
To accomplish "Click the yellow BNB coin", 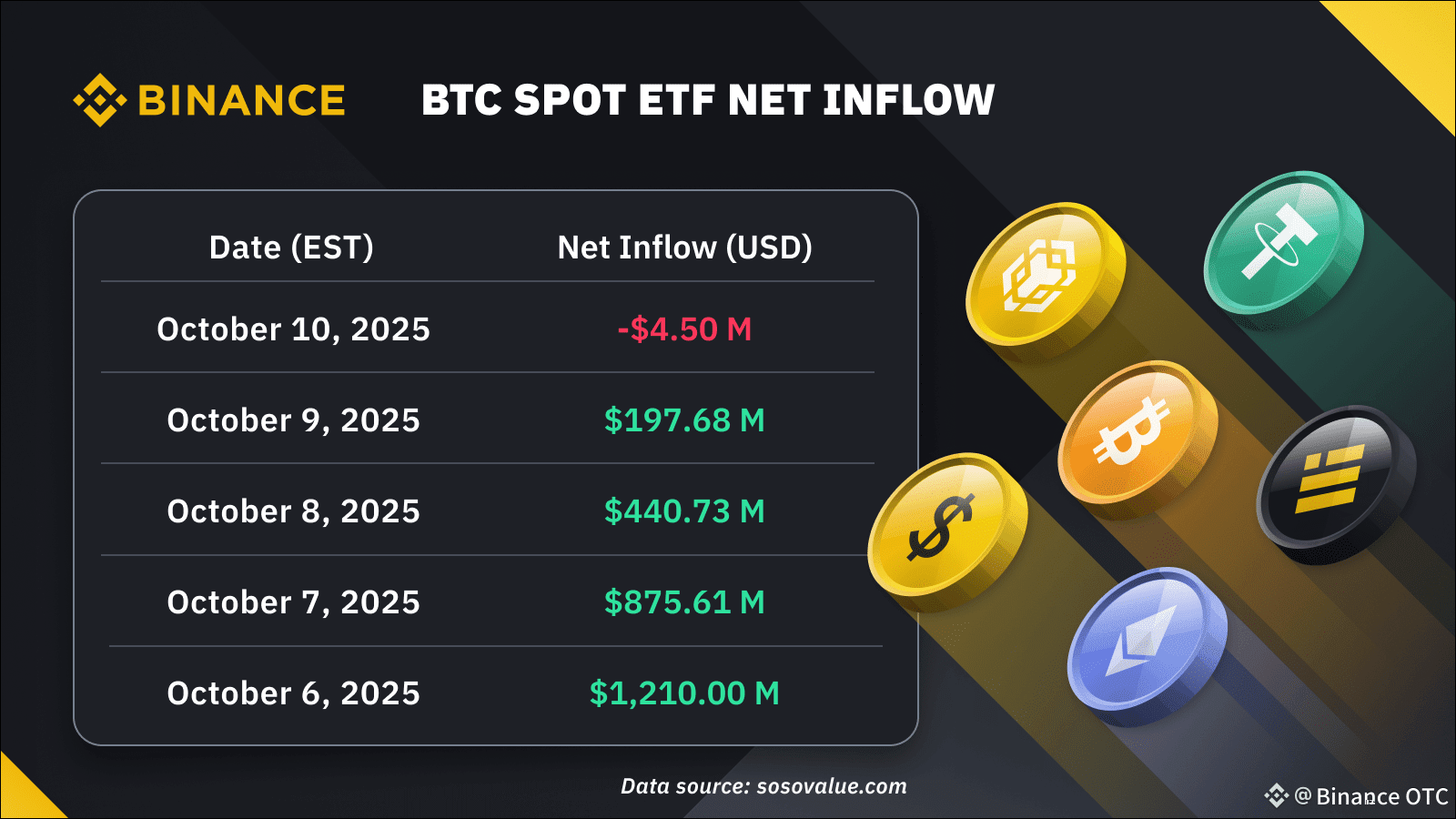I will point(1043,274).
